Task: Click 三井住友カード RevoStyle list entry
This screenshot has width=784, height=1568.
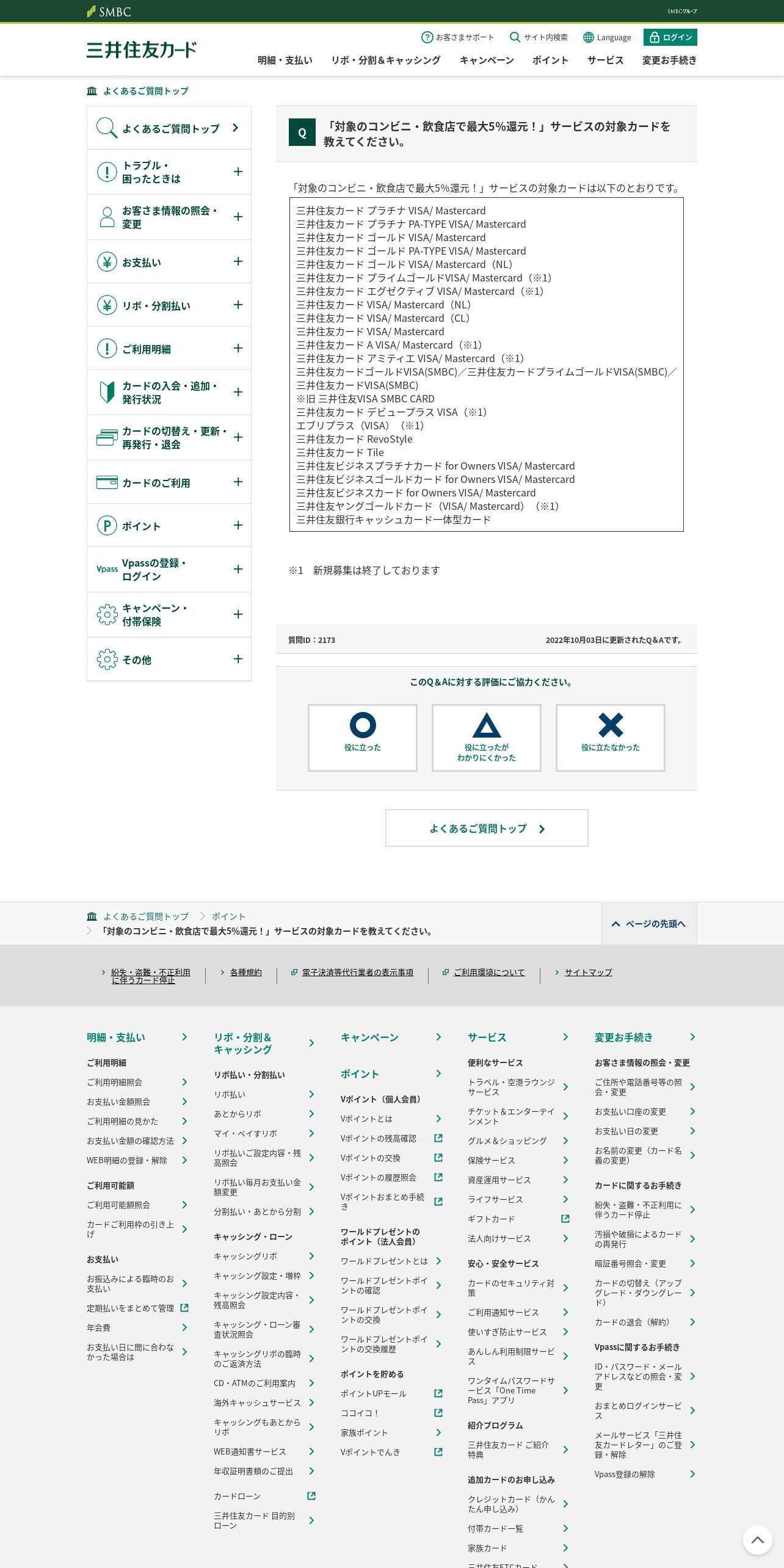Action: [355, 439]
